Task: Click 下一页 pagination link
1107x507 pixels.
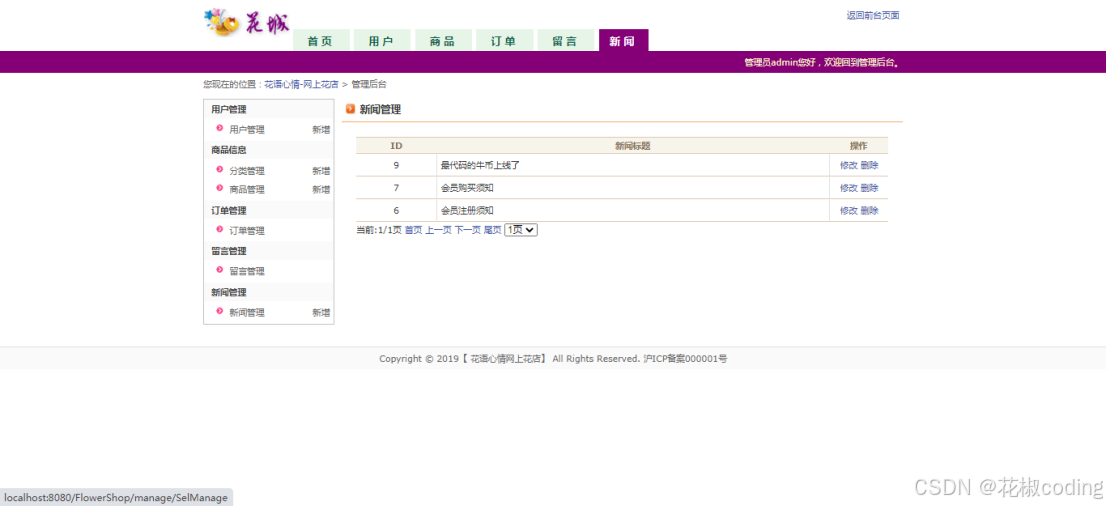Action: 467,229
